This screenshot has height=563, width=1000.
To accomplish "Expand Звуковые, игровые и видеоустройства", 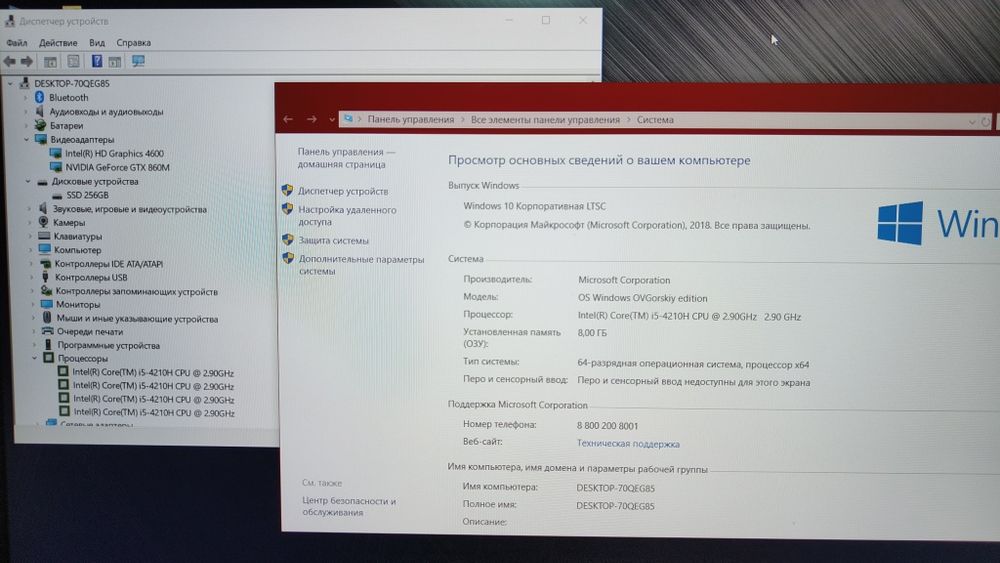I will pos(29,208).
